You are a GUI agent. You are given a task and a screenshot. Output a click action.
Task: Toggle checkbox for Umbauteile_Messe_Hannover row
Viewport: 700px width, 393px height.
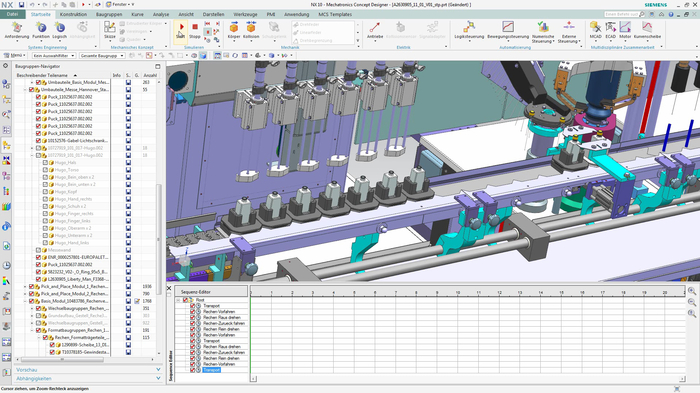click(x=31, y=89)
